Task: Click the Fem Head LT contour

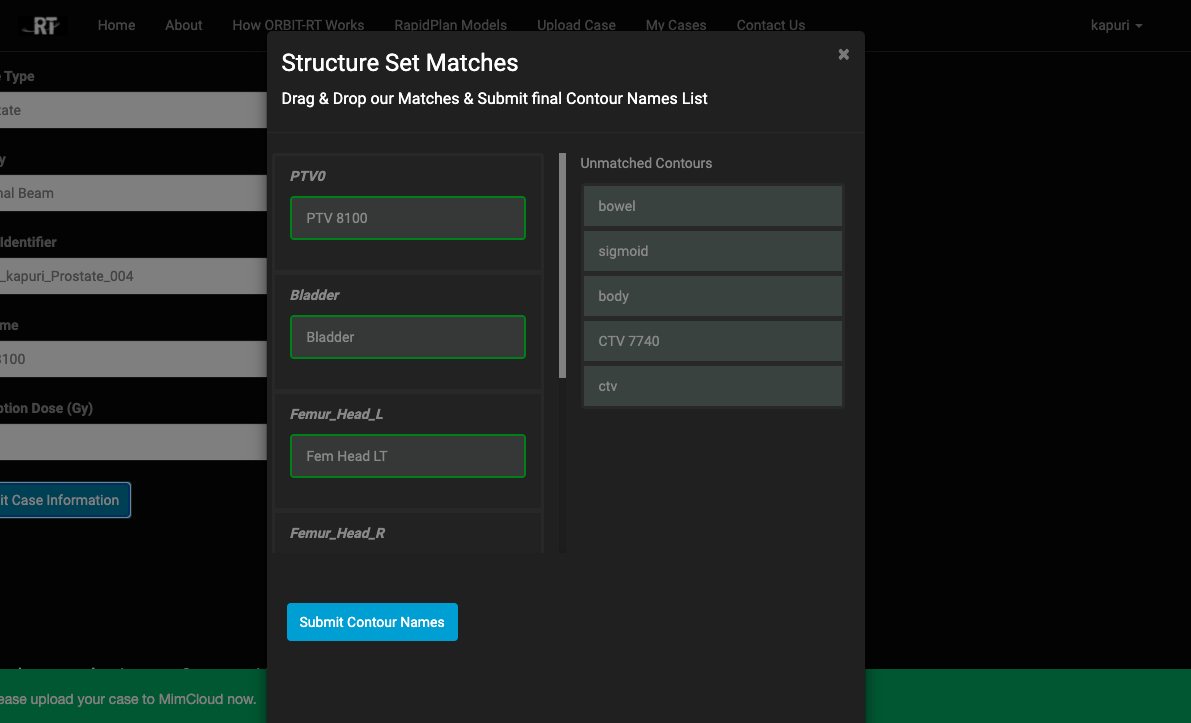Action: pos(407,456)
